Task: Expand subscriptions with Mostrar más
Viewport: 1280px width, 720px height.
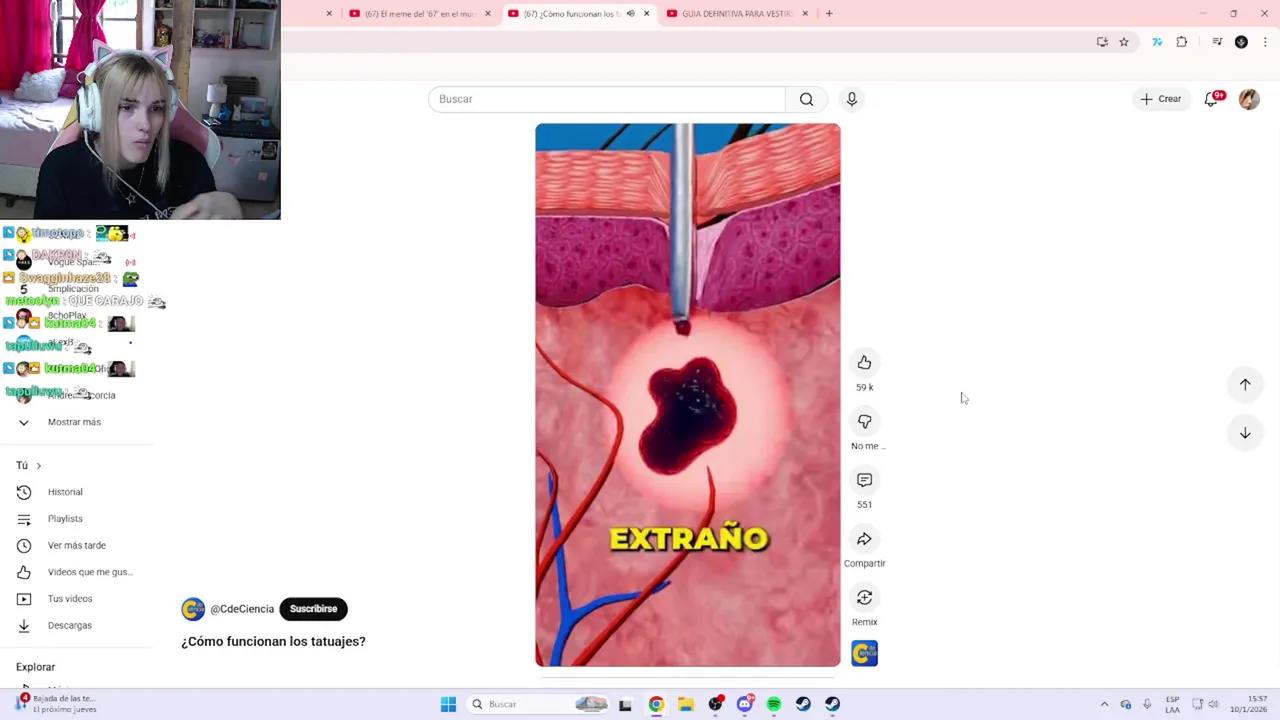Action: 76,422
